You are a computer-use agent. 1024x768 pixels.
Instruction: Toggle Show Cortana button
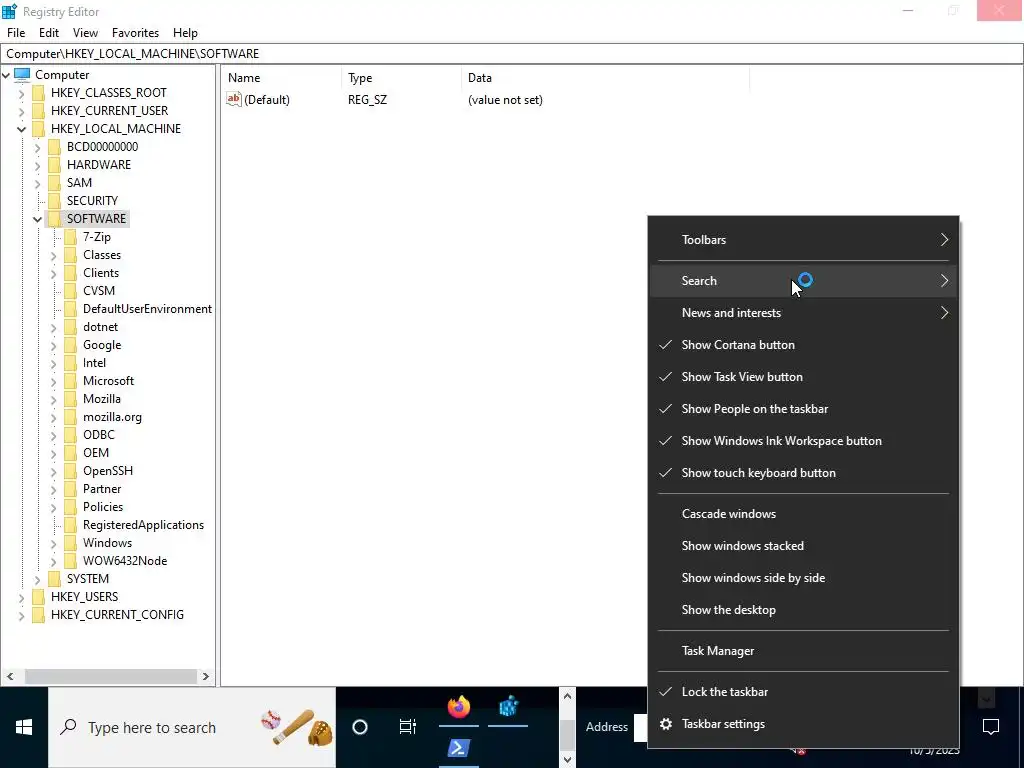click(x=803, y=345)
